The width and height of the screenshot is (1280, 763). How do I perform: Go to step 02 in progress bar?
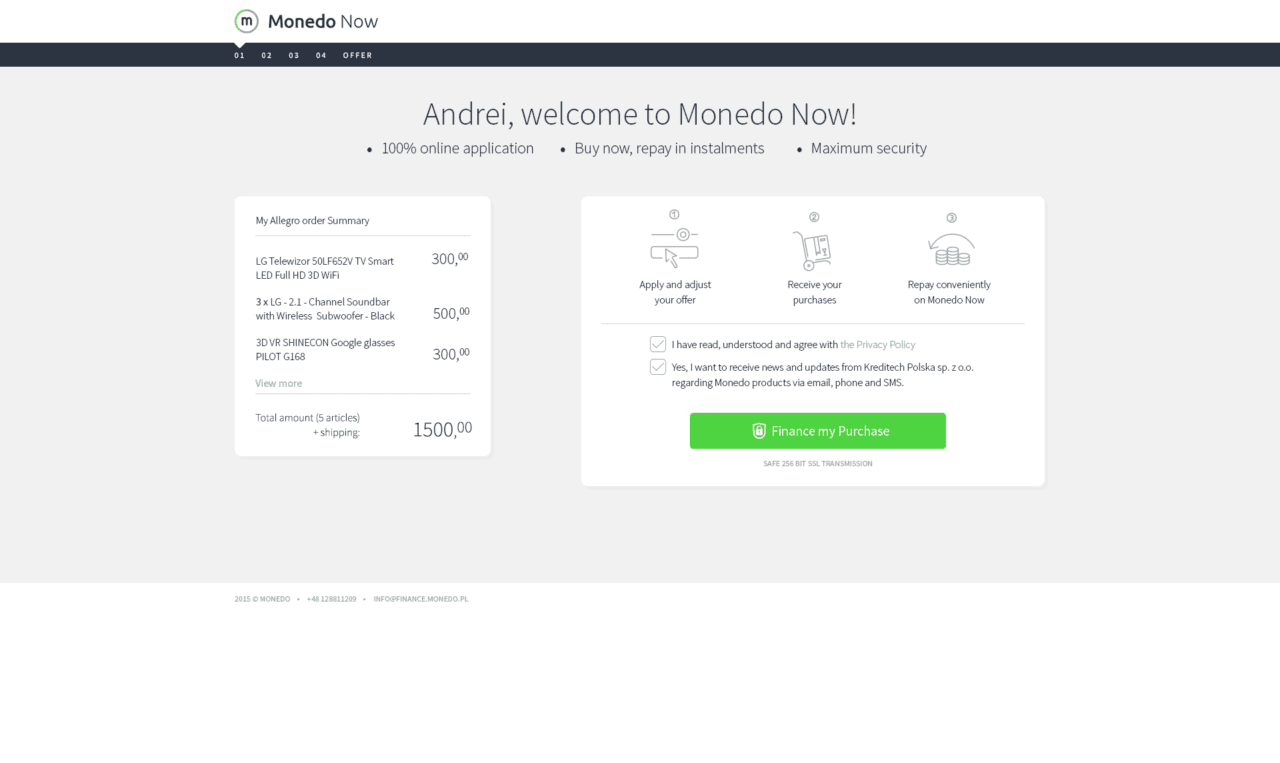[x=267, y=55]
